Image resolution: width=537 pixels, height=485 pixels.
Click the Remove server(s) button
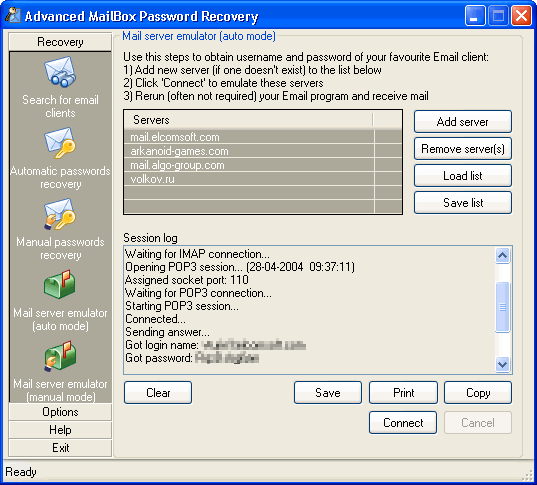pos(463,149)
